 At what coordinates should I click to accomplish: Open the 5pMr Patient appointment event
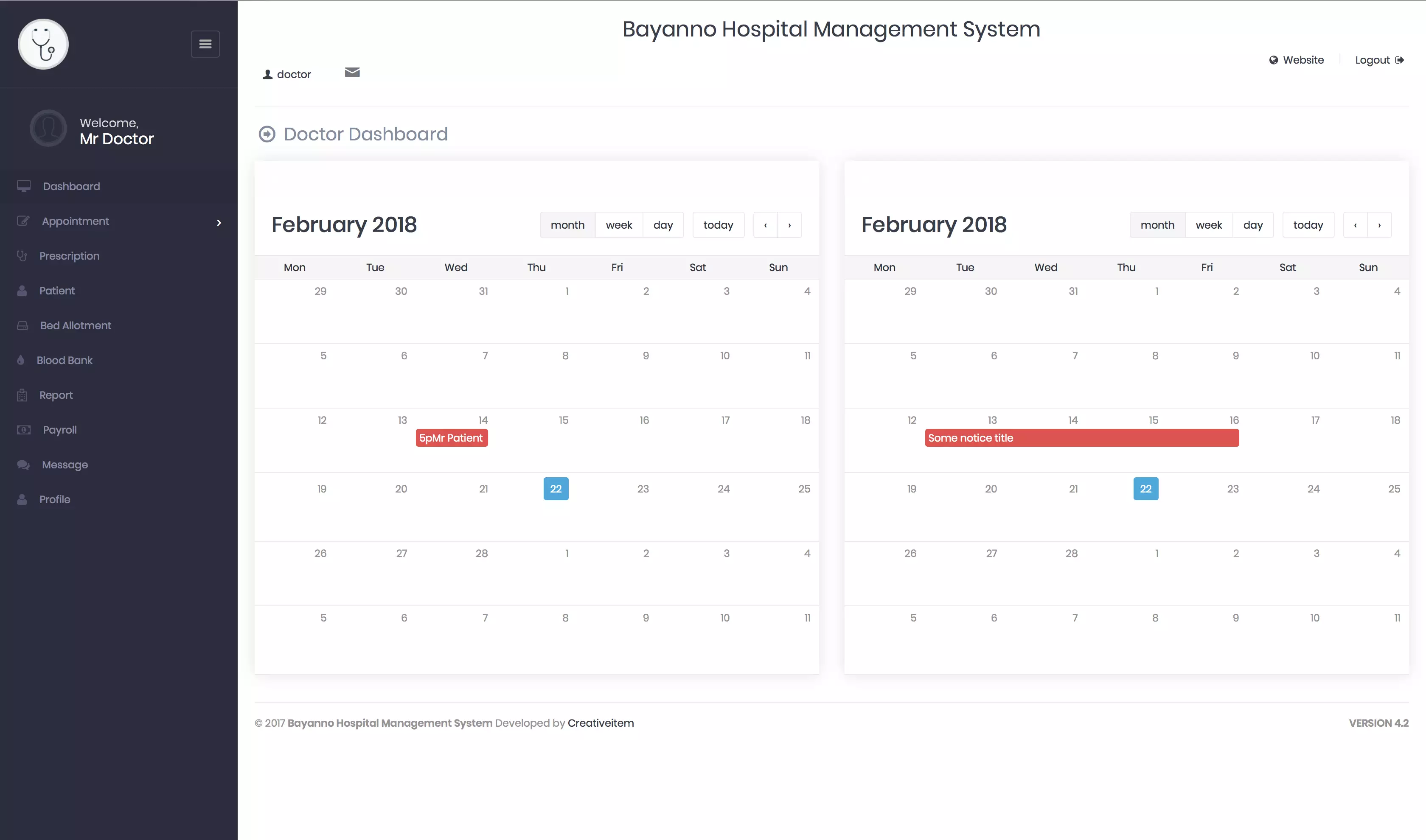452,437
